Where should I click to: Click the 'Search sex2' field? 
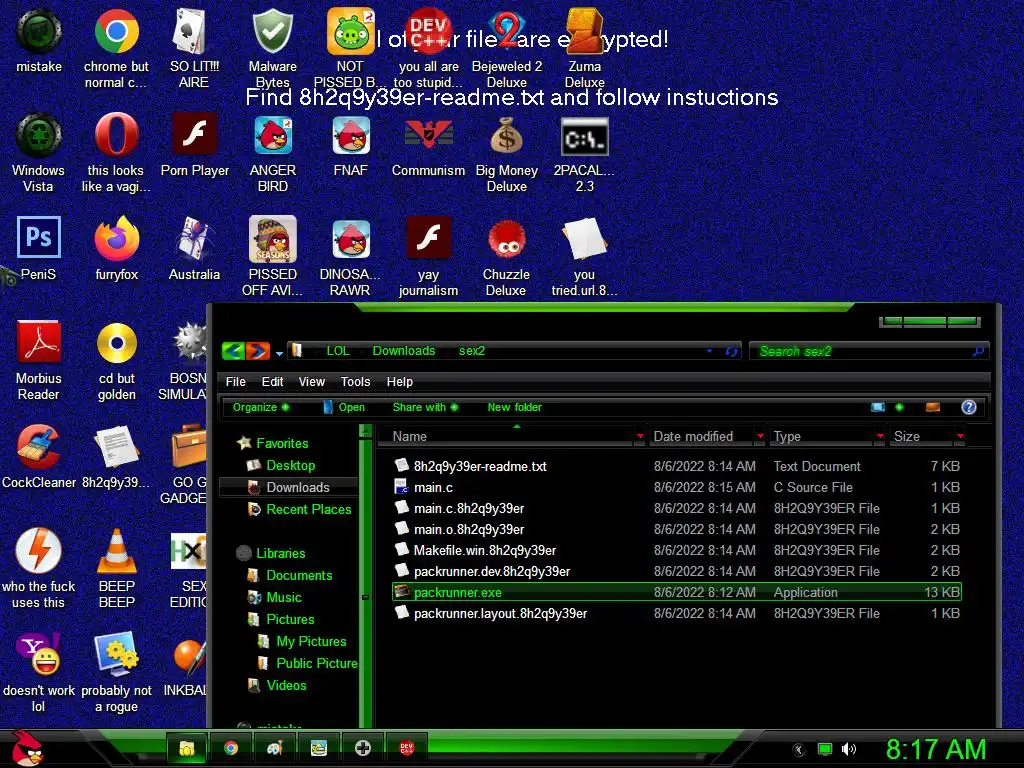pyautogui.click(x=869, y=351)
